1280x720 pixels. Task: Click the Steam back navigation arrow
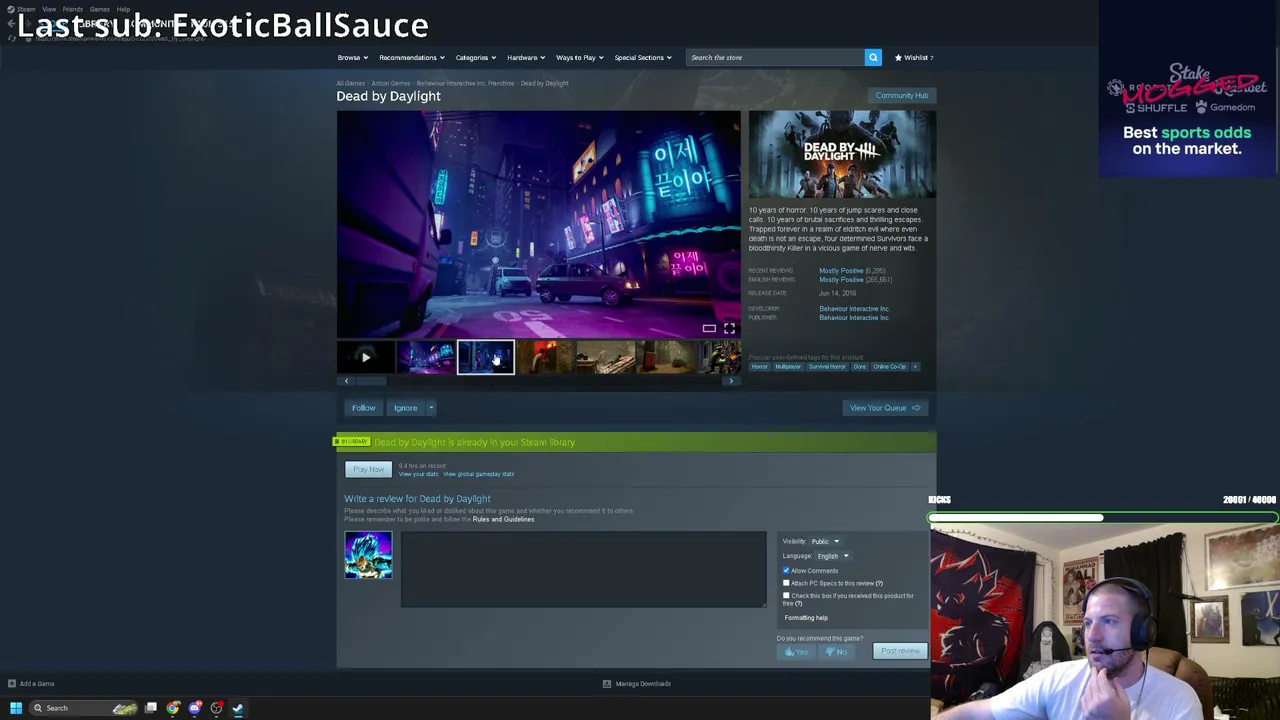(10, 24)
